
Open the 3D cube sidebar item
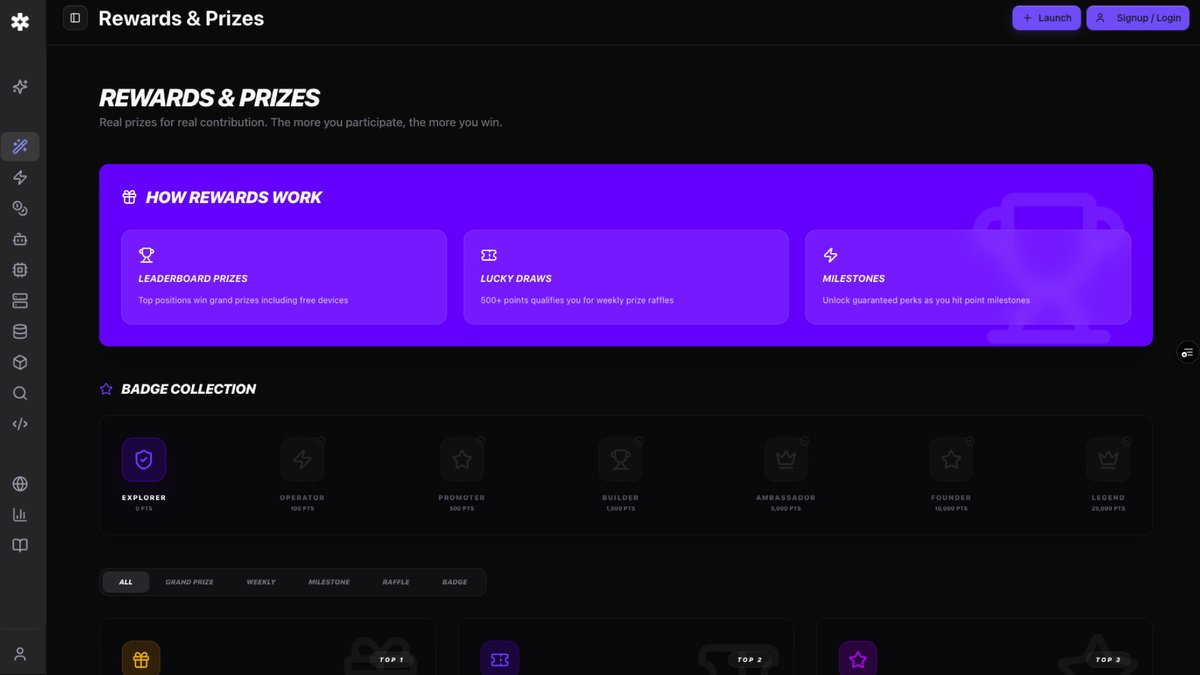[x=20, y=362]
